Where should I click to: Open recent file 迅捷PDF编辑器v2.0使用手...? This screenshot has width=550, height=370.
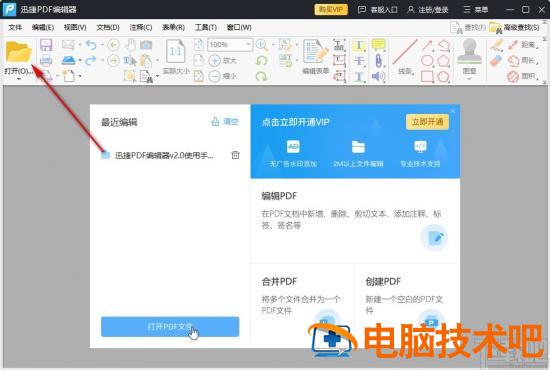pos(157,155)
